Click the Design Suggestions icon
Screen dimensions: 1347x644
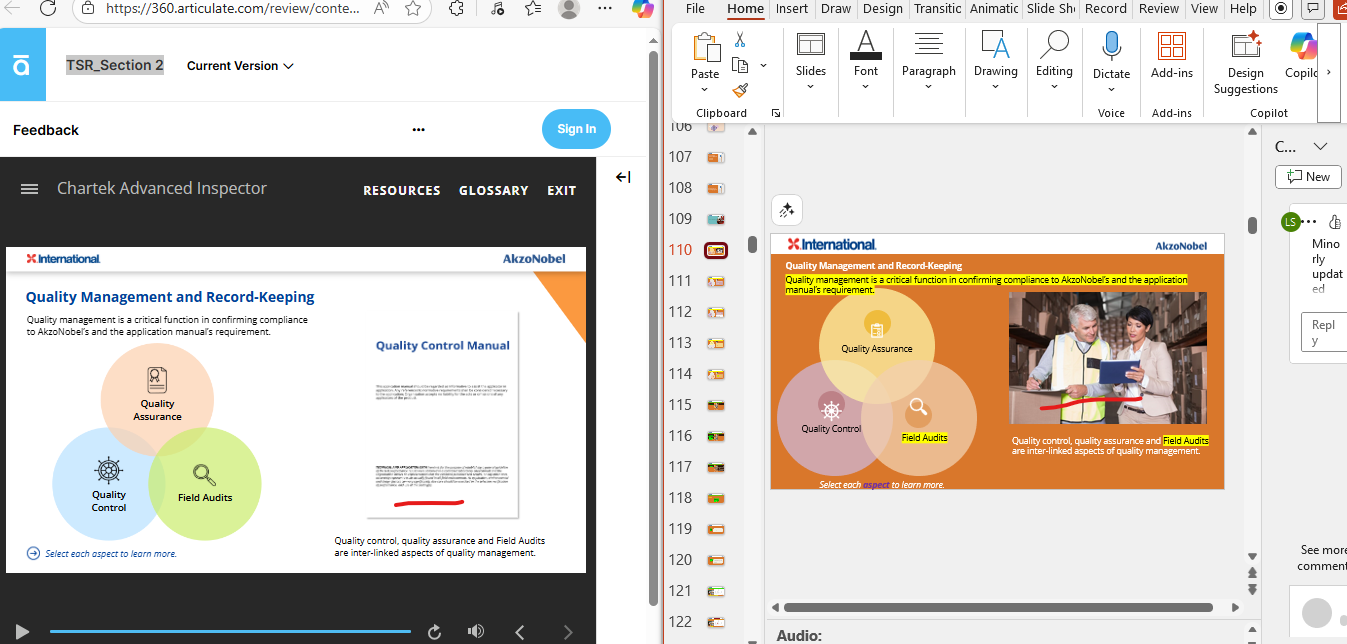click(1245, 46)
